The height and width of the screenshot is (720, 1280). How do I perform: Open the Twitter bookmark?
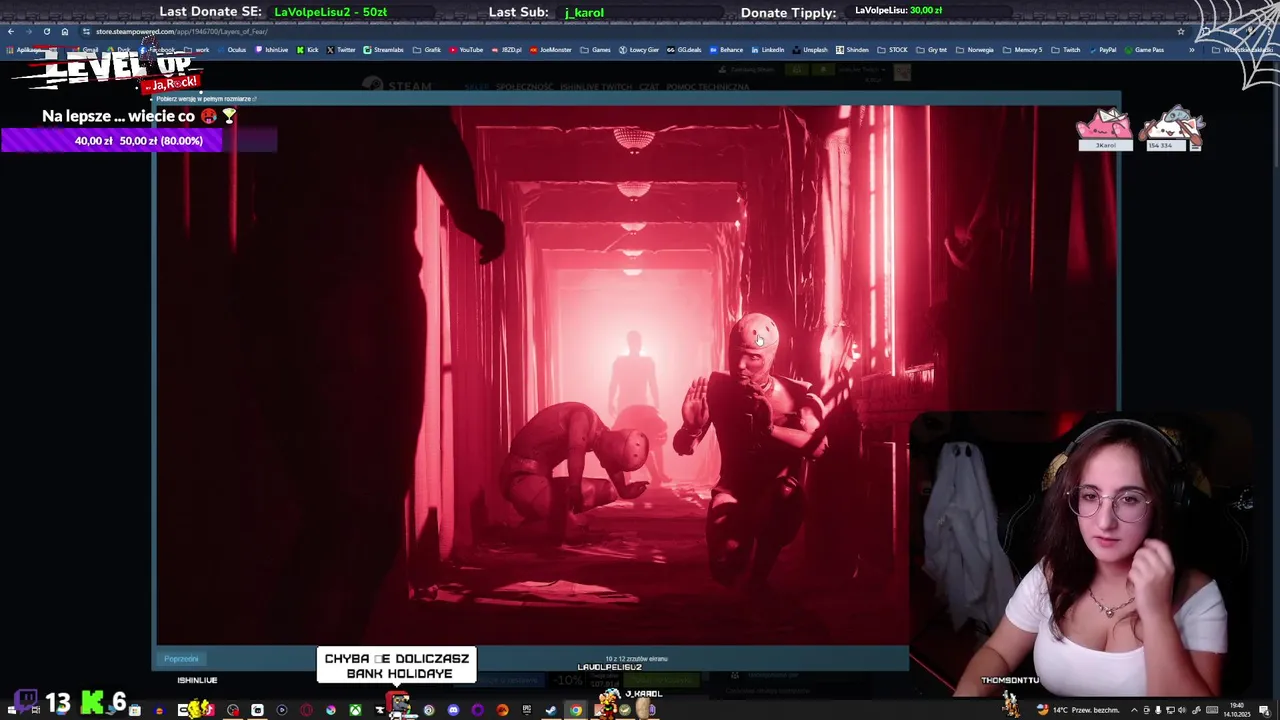pyautogui.click(x=341, y=50)
